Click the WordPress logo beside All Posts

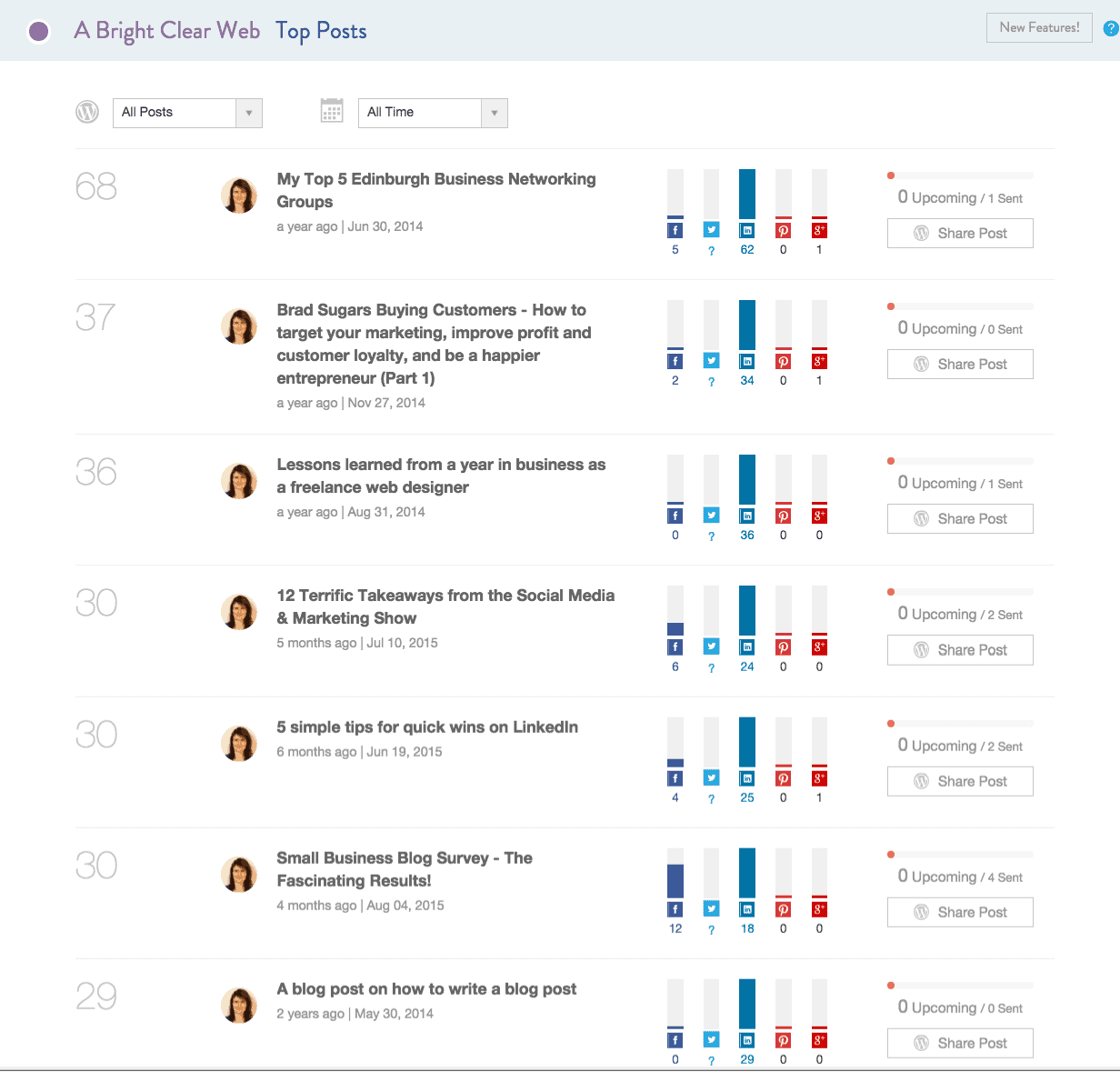[x=87, y=112]
